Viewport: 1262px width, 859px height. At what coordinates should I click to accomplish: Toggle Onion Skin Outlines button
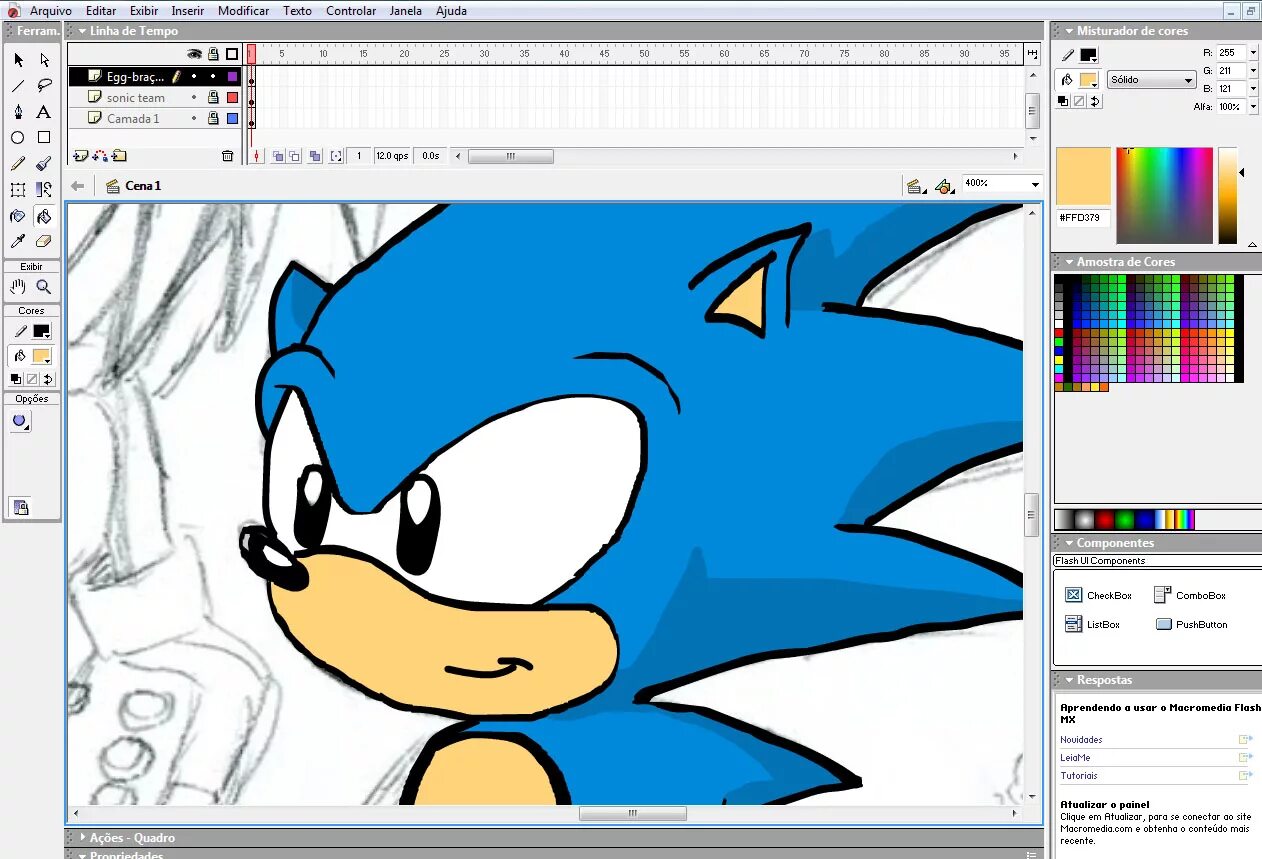pos(294,156)
